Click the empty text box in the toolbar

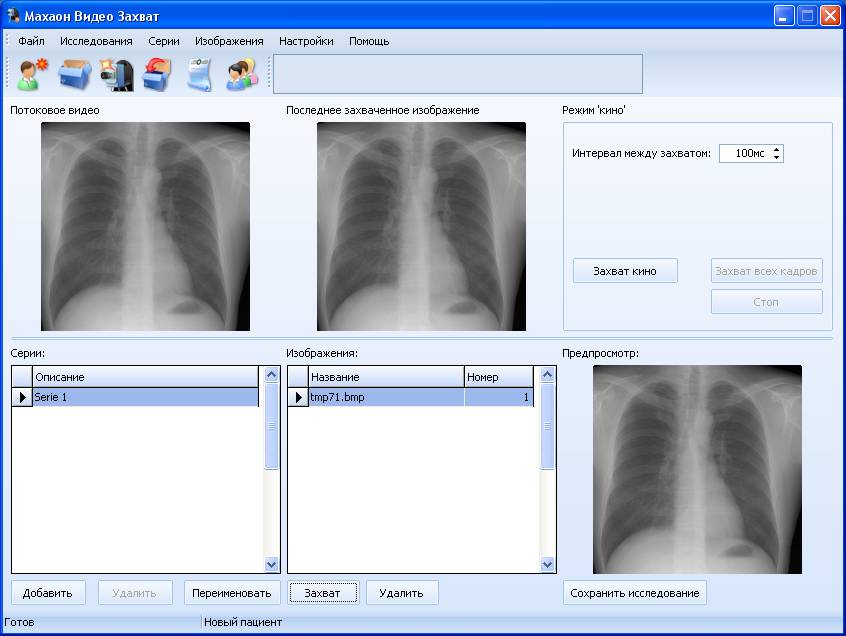tap(458, 74)
